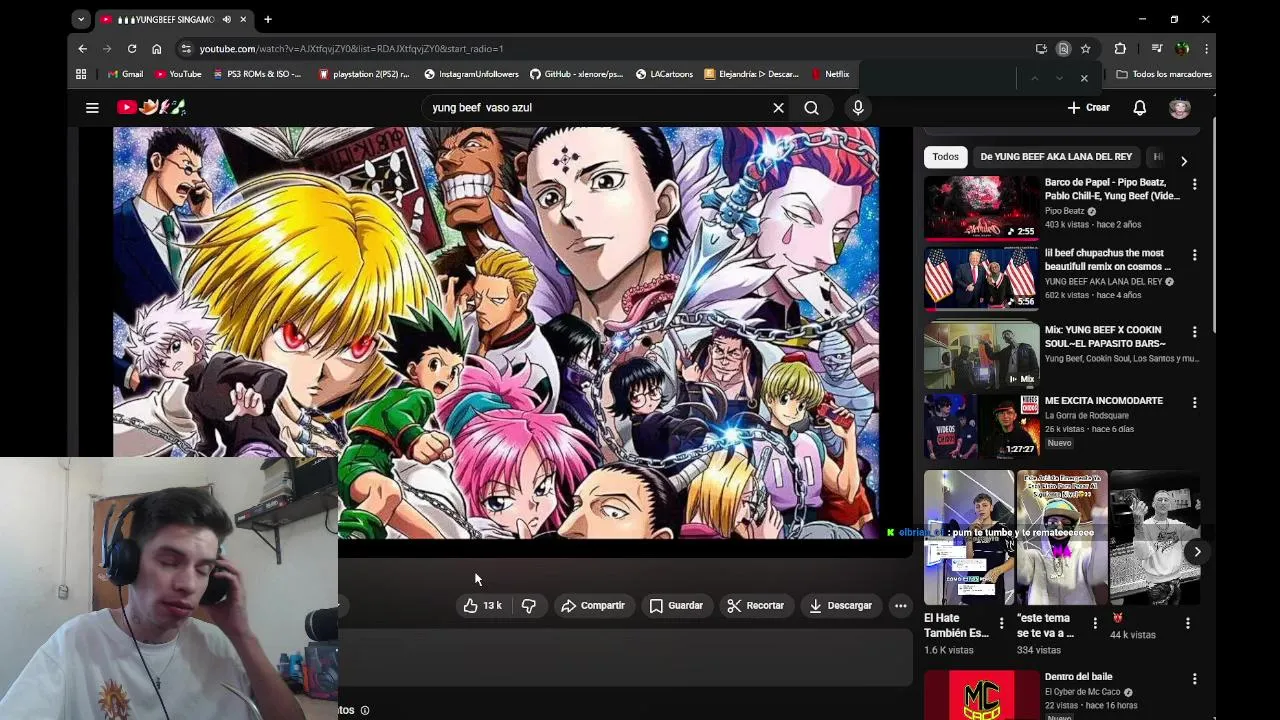Open Dentro del baile video title

(1078, 677)
